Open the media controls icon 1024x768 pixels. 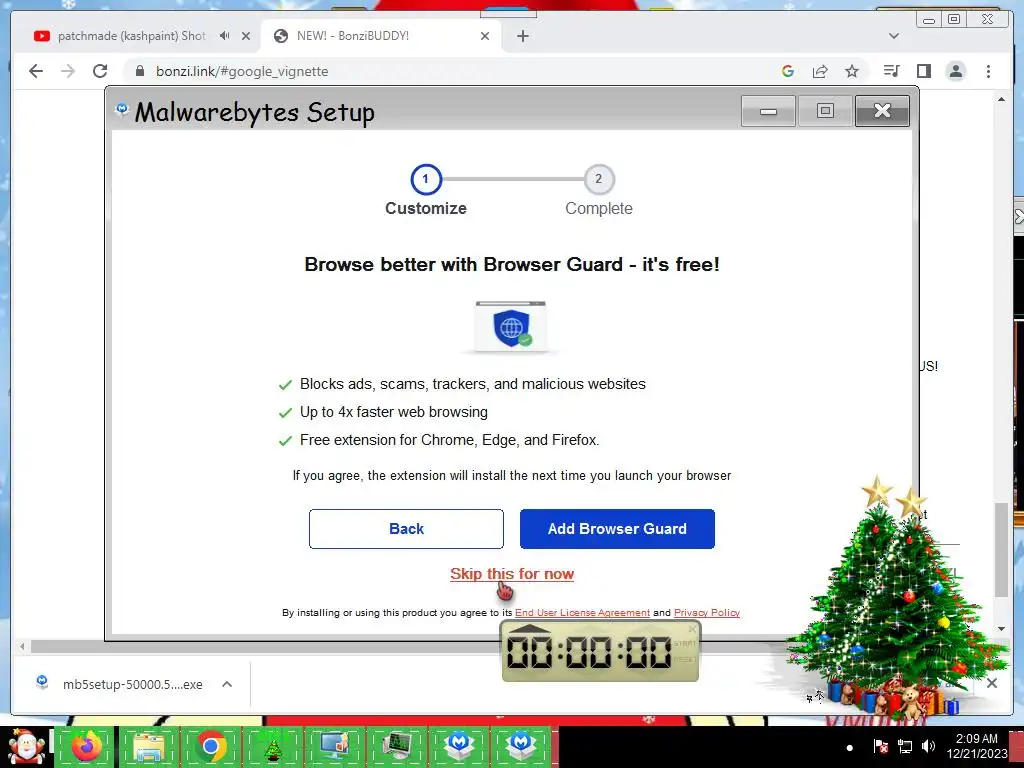click(891, 71)
